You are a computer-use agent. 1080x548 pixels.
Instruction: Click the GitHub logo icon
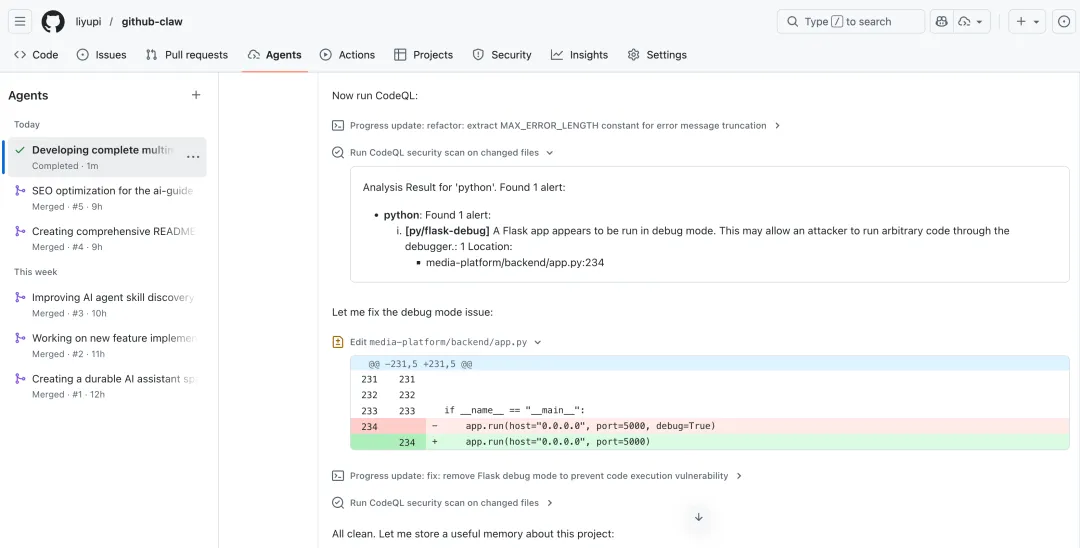(x=53, y=21)
